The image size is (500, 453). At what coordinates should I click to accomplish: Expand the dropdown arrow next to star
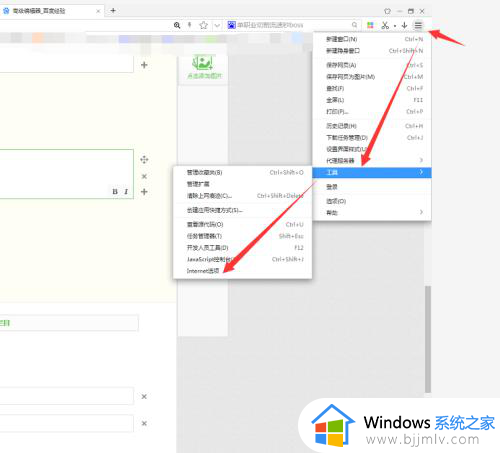point(217,25)
